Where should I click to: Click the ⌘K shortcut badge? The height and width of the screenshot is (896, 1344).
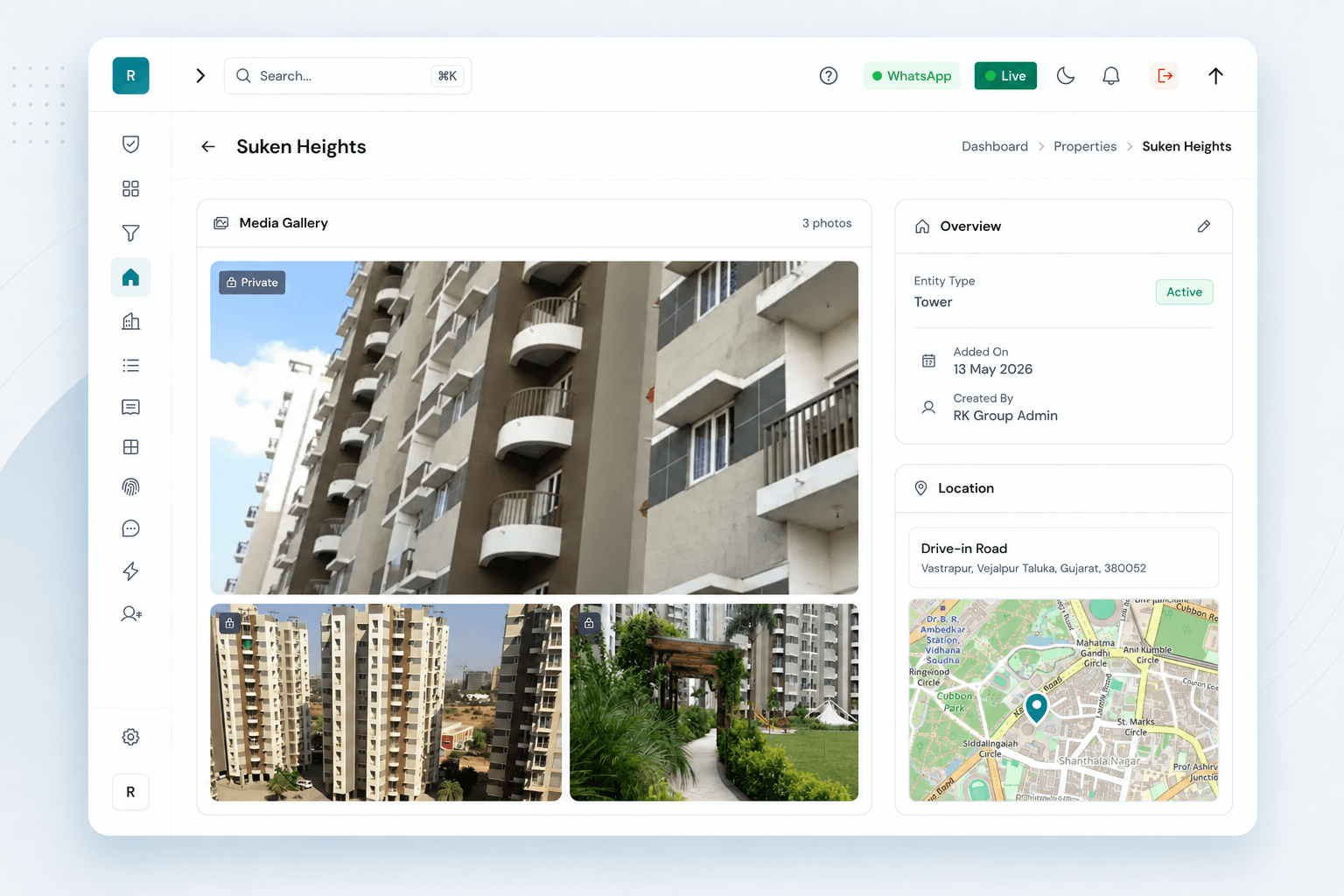point(447,76)
